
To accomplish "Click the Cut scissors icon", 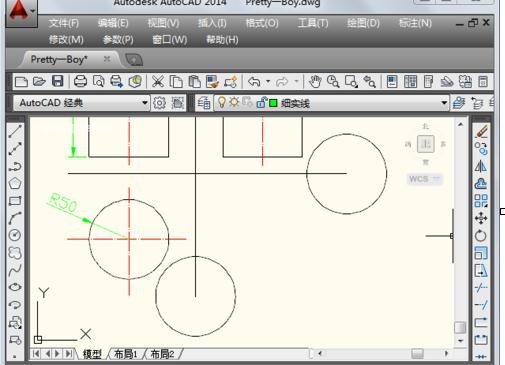I will (158, 81).
